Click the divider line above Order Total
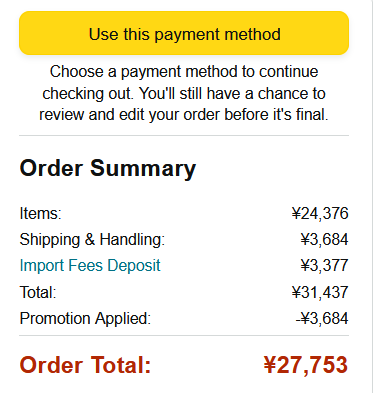 pos(184,336)
